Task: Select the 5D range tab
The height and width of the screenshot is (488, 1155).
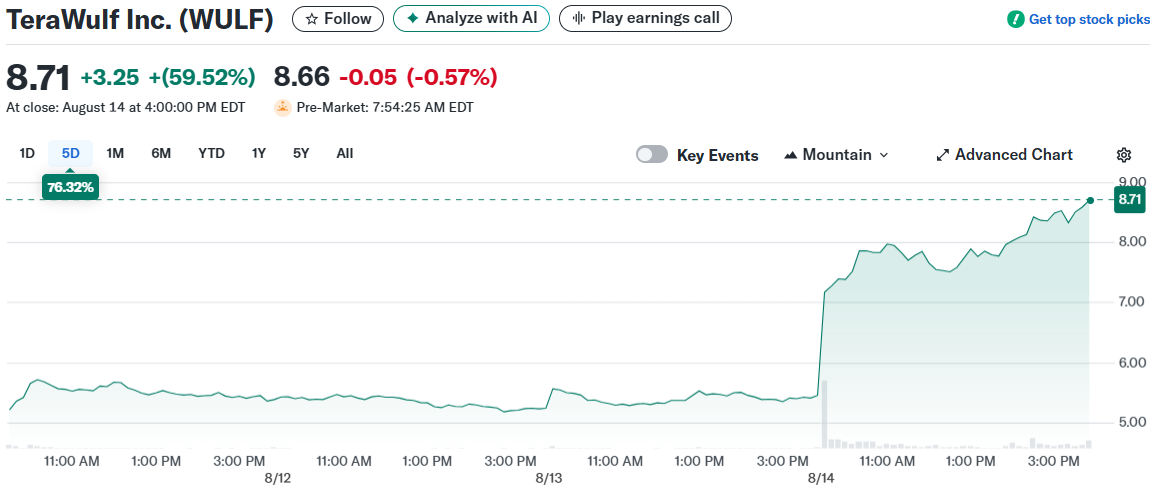Action: (71, 153)
